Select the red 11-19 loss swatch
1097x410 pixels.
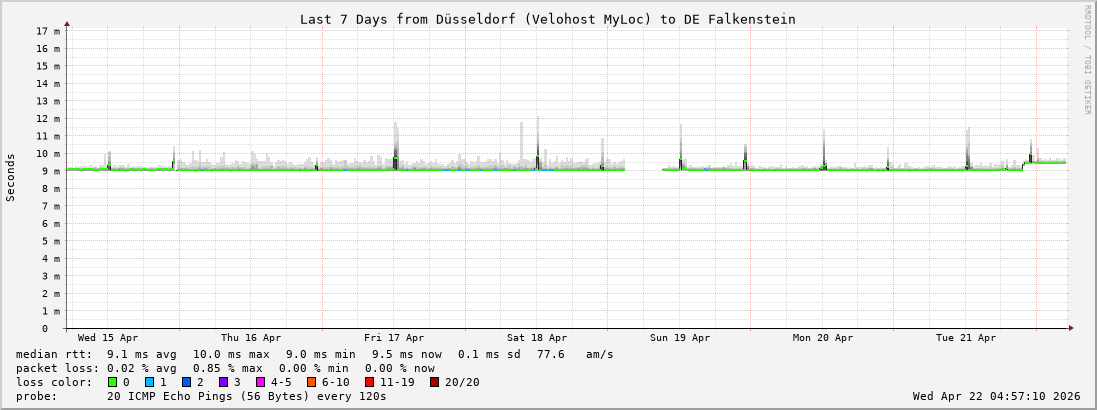pyautogui.click(x=369, y=382)
